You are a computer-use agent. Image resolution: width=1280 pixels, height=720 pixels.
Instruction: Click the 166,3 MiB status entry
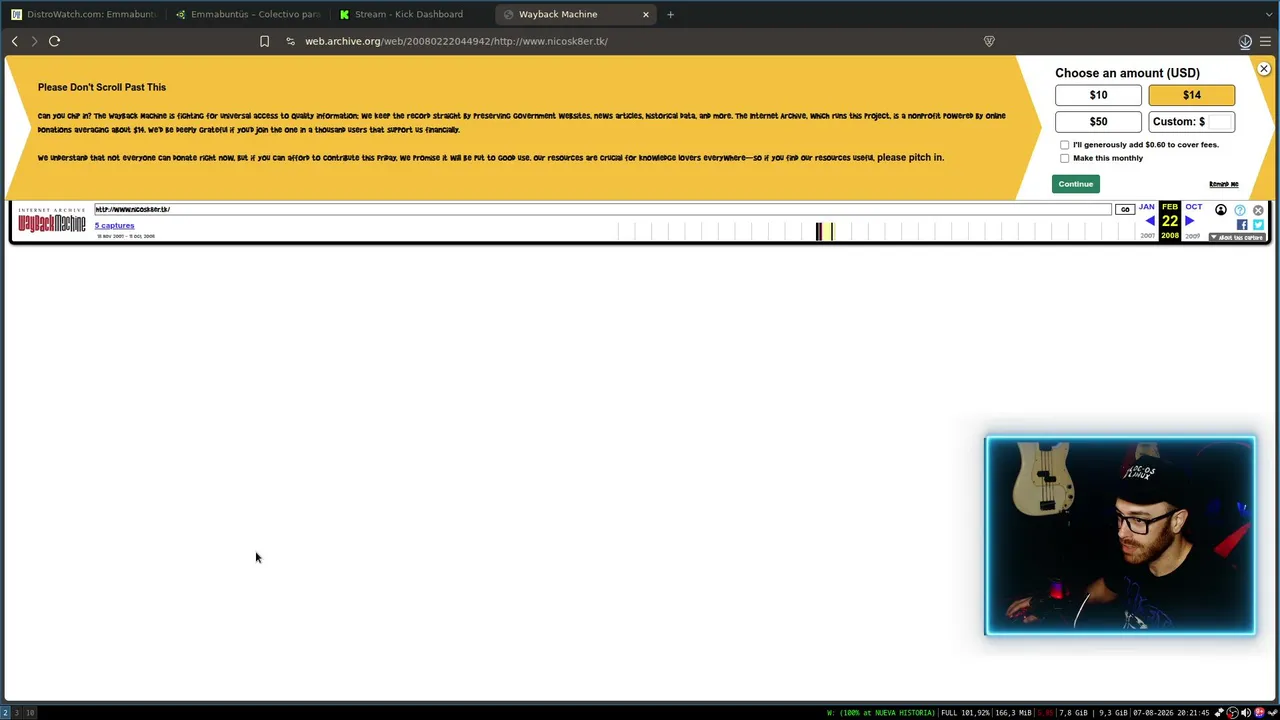coord(1013,713)
